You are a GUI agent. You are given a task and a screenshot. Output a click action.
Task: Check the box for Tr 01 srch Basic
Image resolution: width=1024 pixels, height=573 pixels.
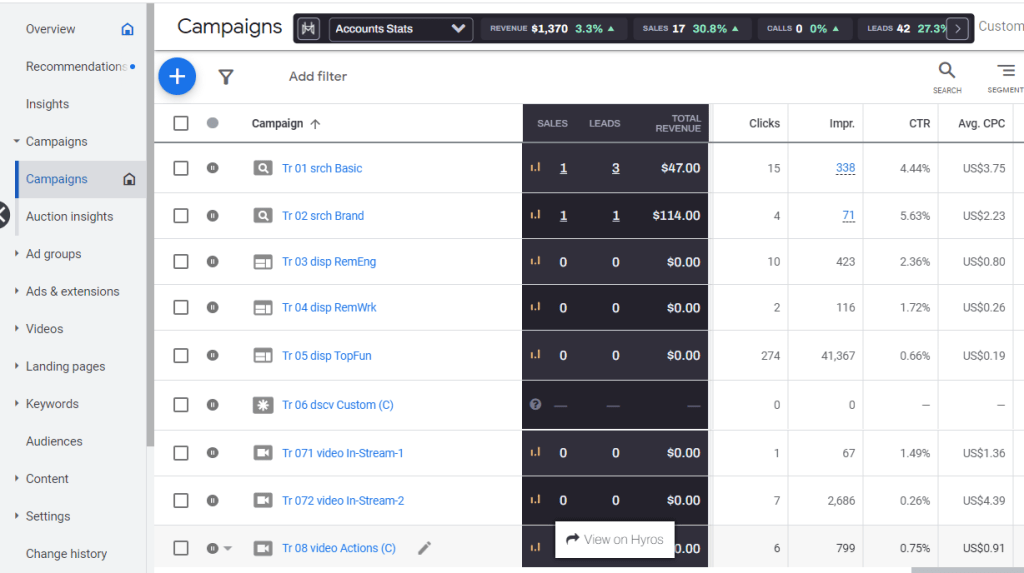click(x=181, y=168)
